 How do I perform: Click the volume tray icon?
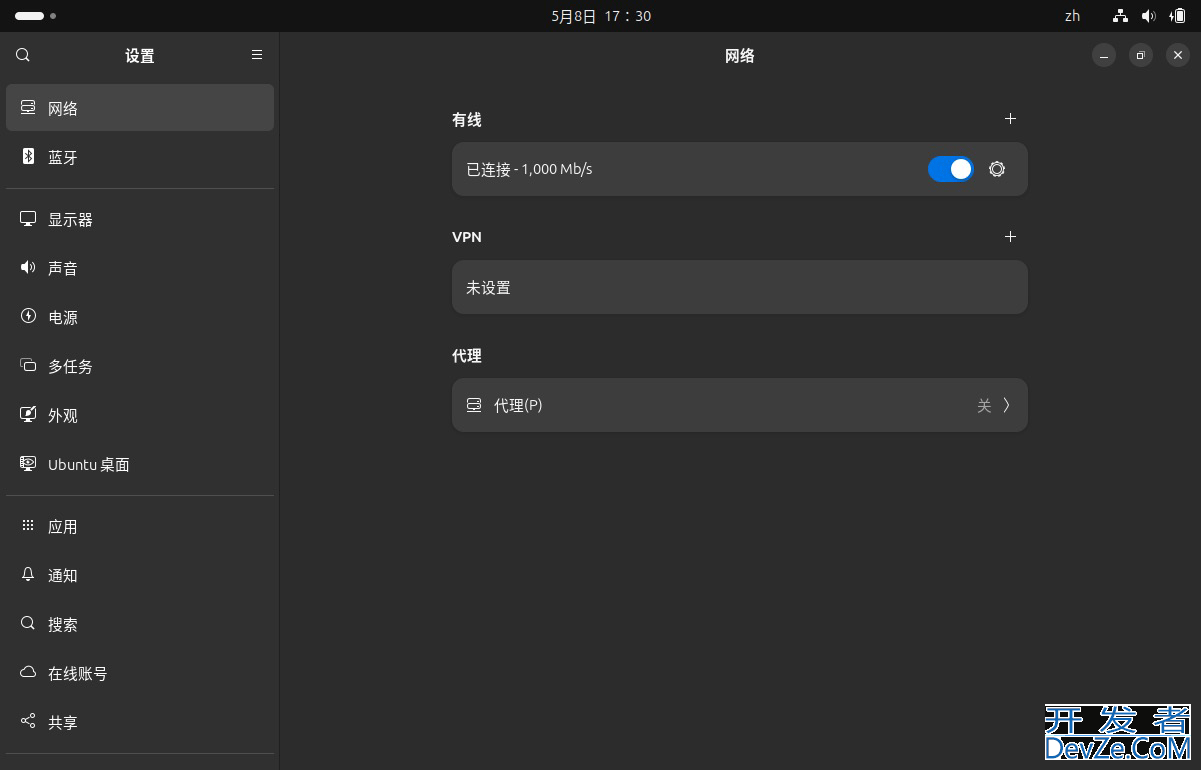coord(1149,16)
